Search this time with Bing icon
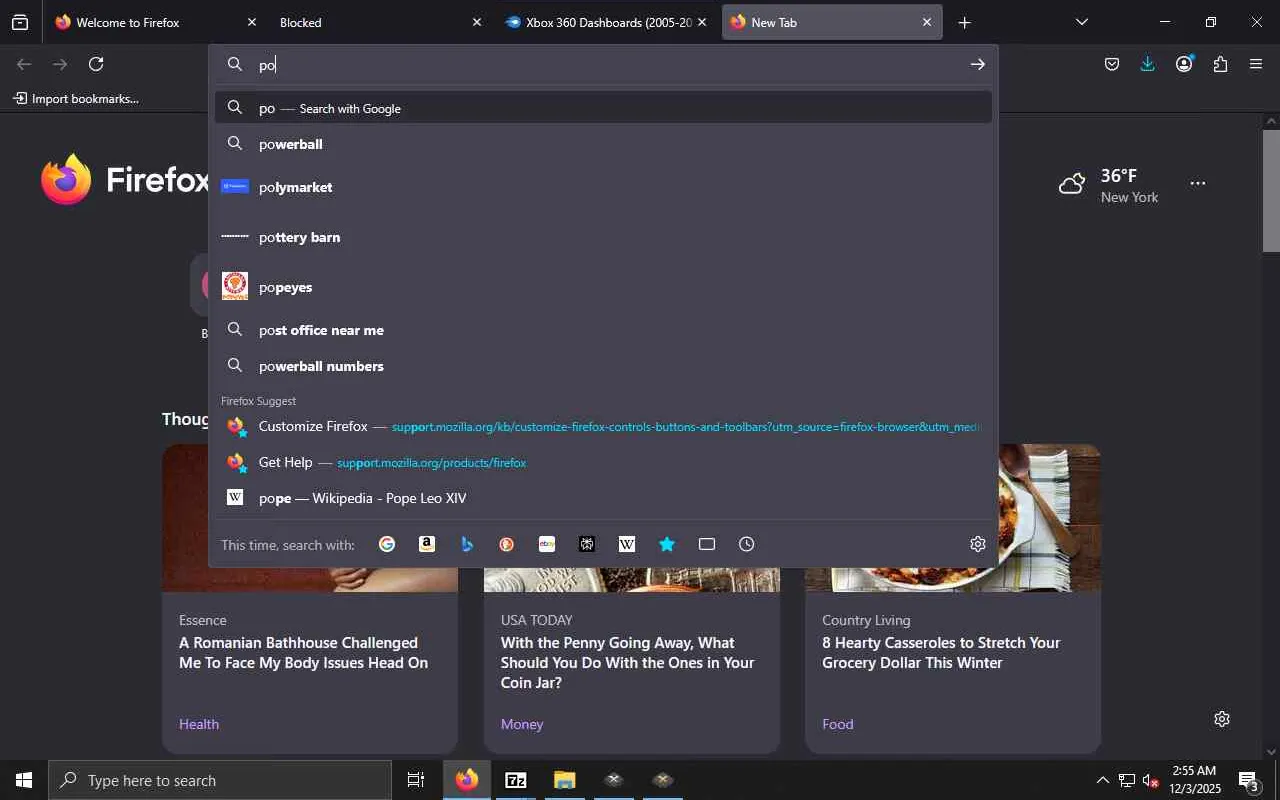 point(467,544)
